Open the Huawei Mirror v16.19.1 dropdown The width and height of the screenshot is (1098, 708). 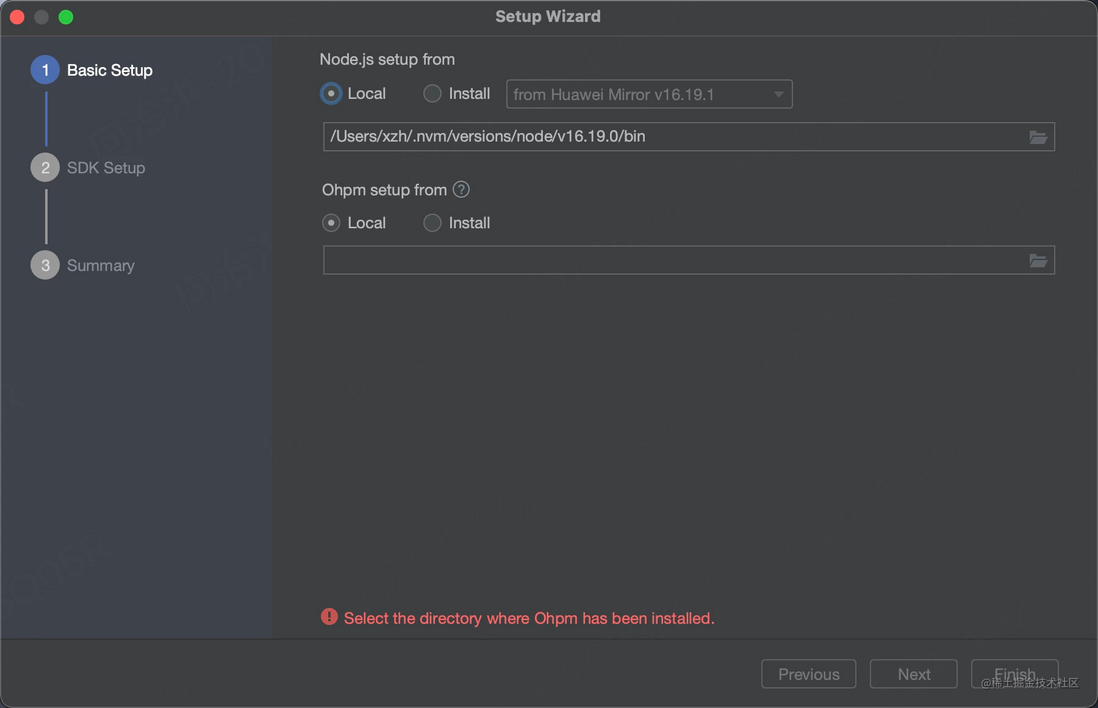pyautogui.click(x=649, y=95)
